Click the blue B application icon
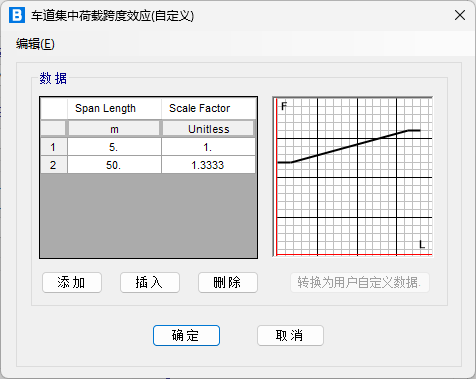This screenshot has height=379, width=476. pos(17,15)
